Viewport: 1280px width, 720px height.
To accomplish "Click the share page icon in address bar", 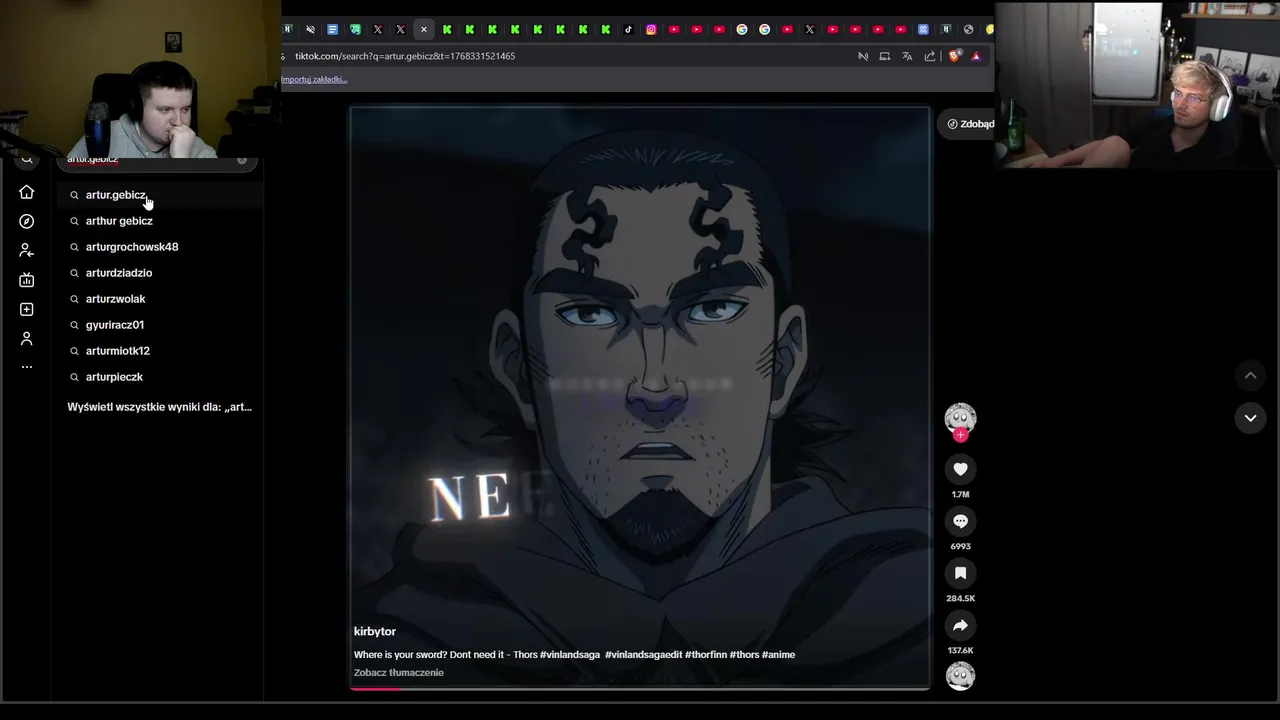I will click(930, 56).
